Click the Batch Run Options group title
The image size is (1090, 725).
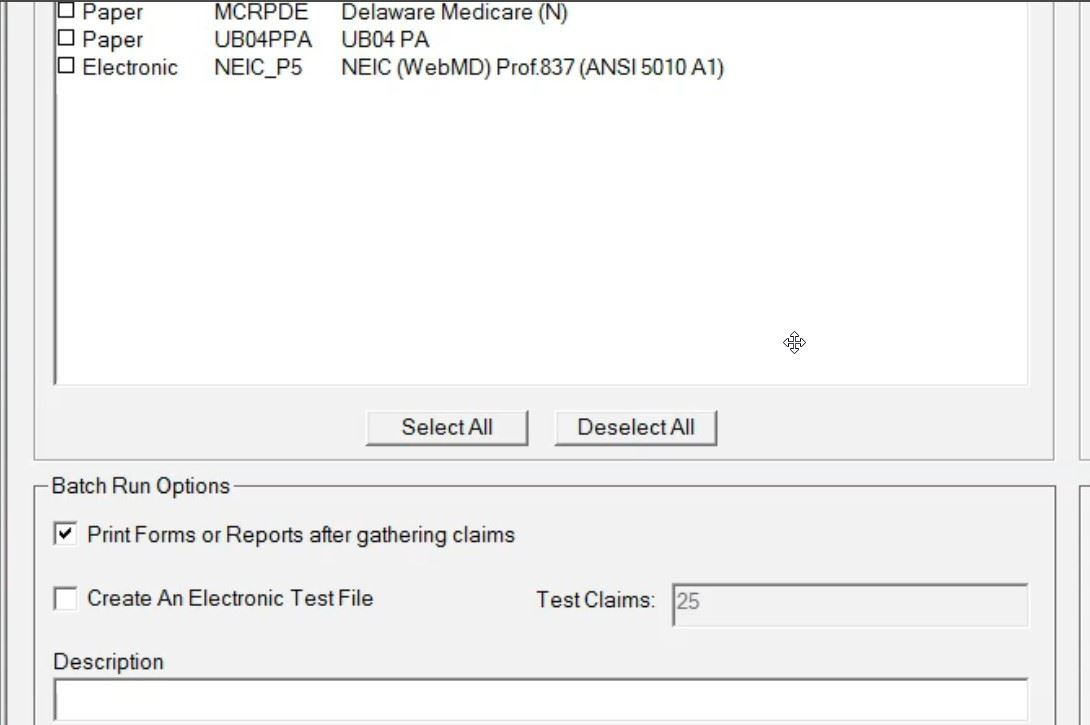(141, 486)
